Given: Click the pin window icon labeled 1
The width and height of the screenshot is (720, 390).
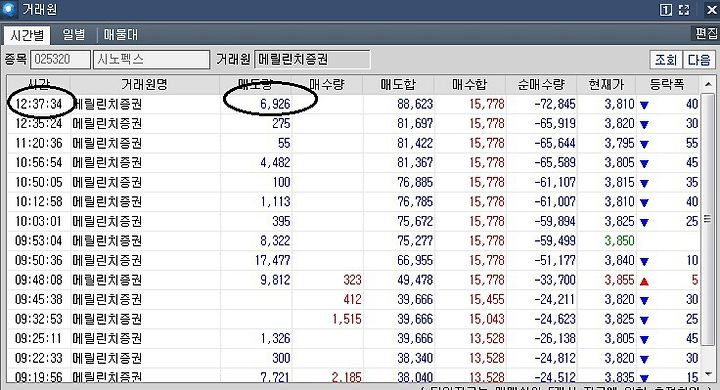Looking at the screenshot, I should [665, 10].
